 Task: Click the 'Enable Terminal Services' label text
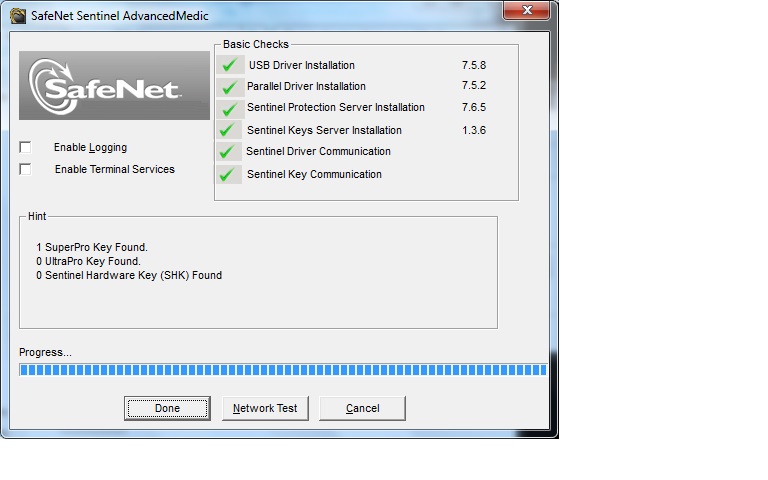[115, 169]
